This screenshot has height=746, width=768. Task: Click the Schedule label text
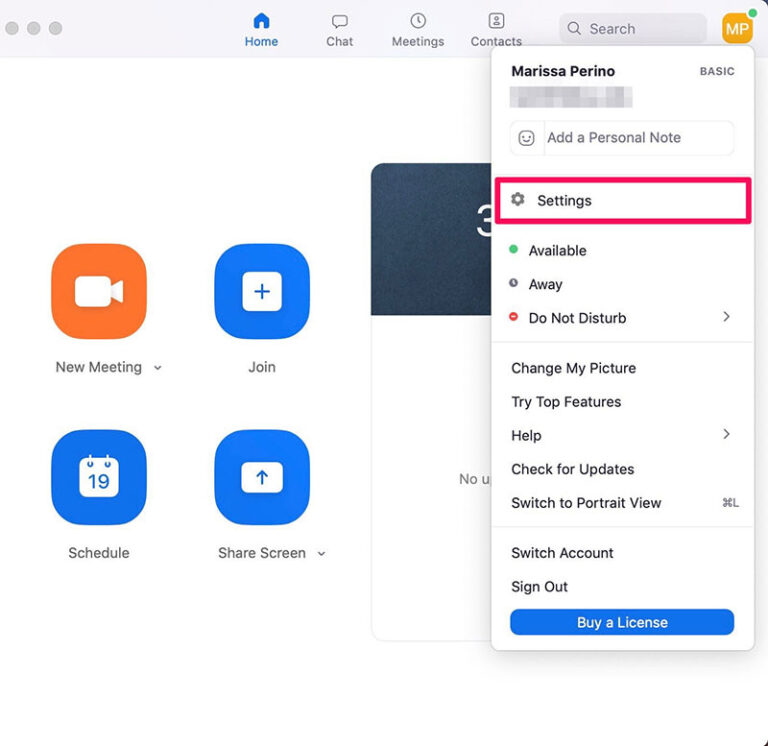99,553
